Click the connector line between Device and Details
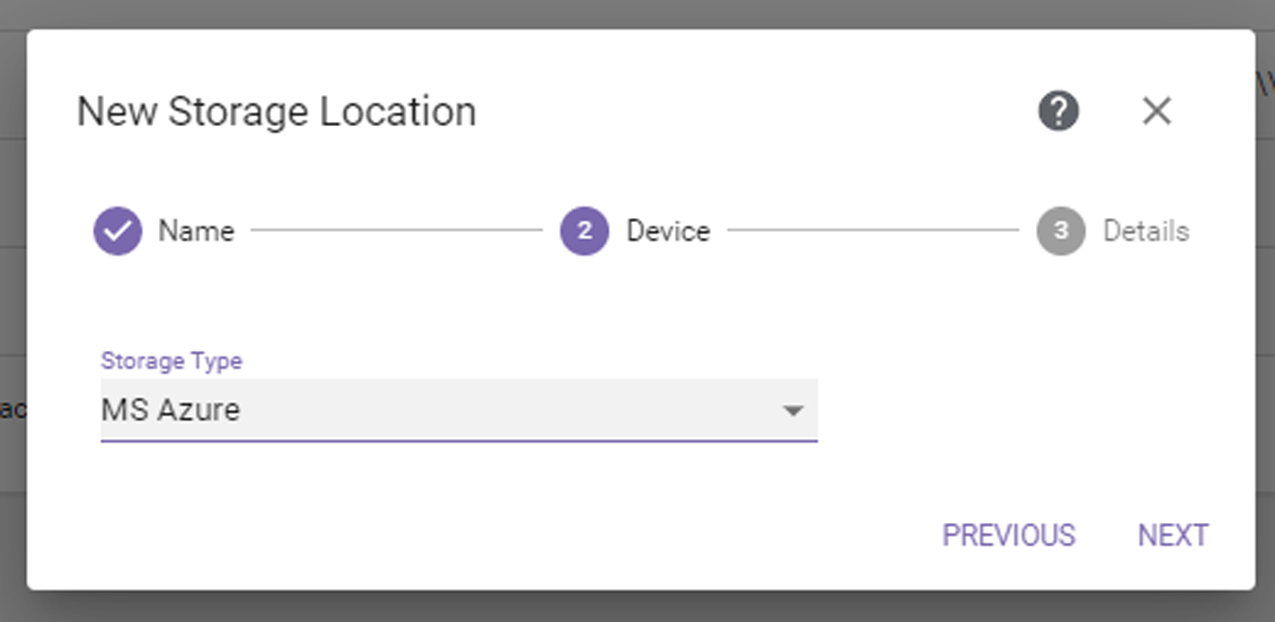 [x=873, y=231]
